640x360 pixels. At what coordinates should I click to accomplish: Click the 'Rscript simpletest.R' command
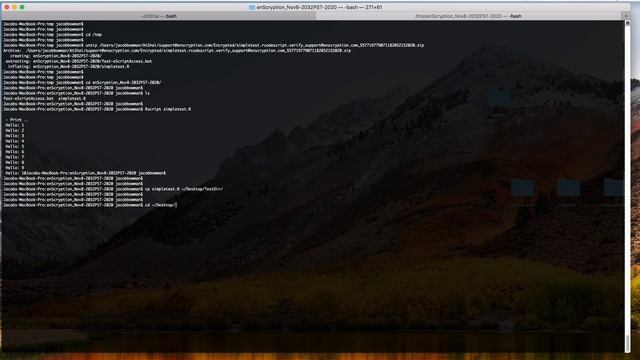point(97,109)
